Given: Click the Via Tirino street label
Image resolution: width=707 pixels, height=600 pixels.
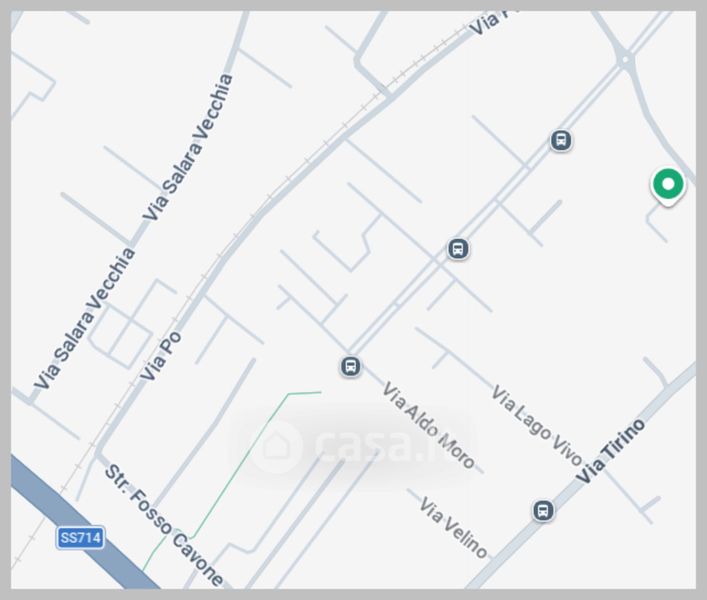Looking at the screenshot, I should 611,451.
